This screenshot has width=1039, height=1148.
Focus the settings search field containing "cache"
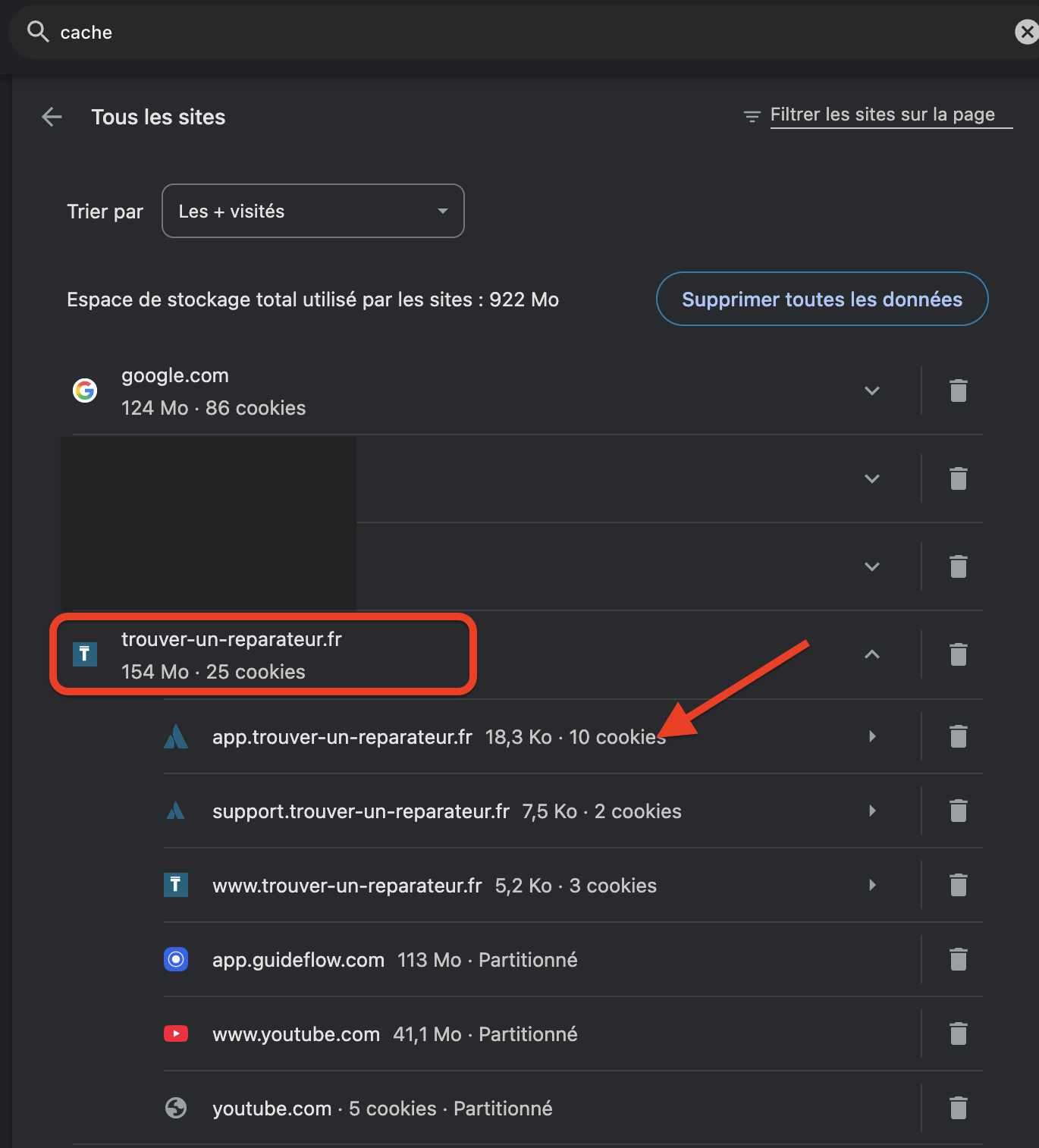pos(523,32)
